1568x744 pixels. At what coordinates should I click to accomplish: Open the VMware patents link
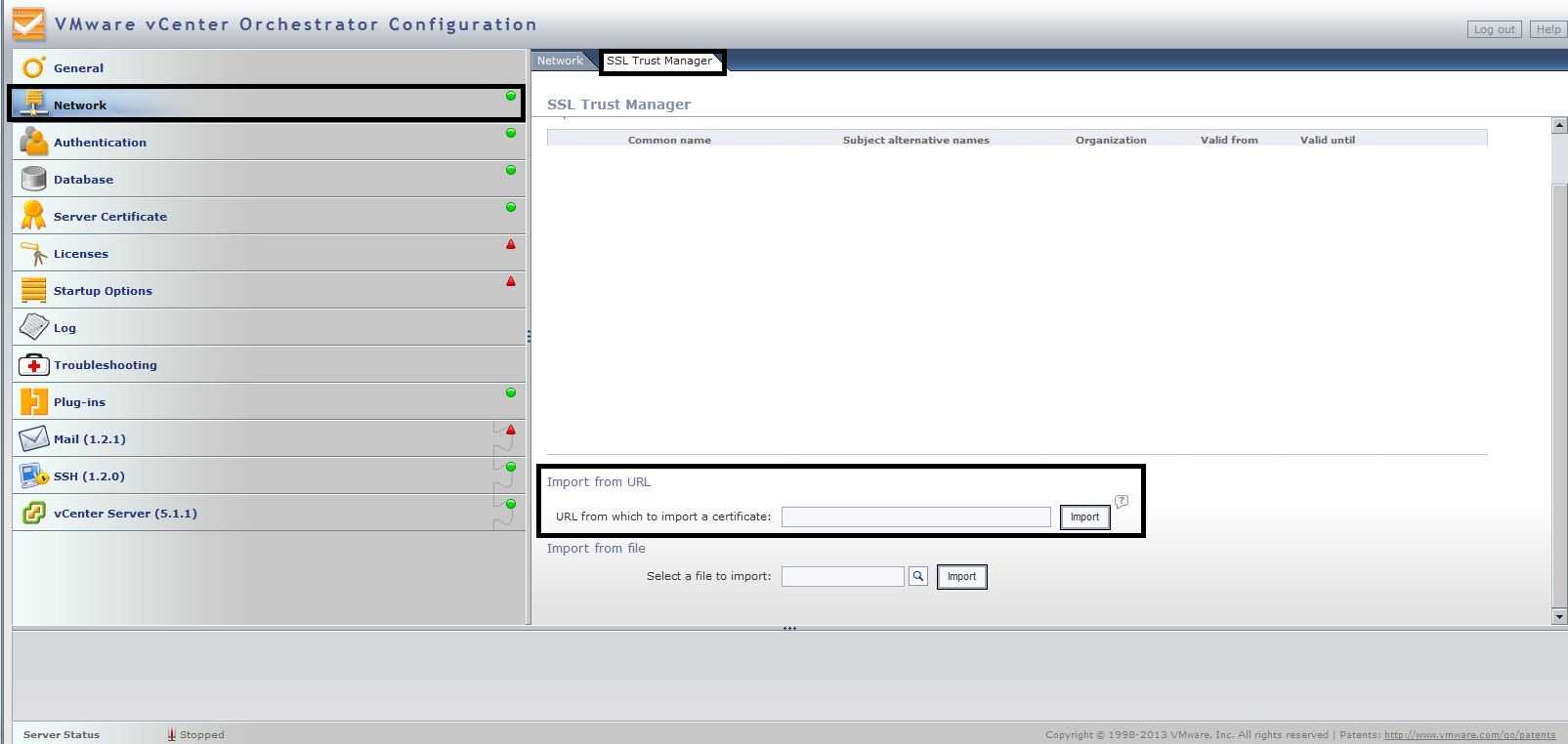(x=1469, y=735)
